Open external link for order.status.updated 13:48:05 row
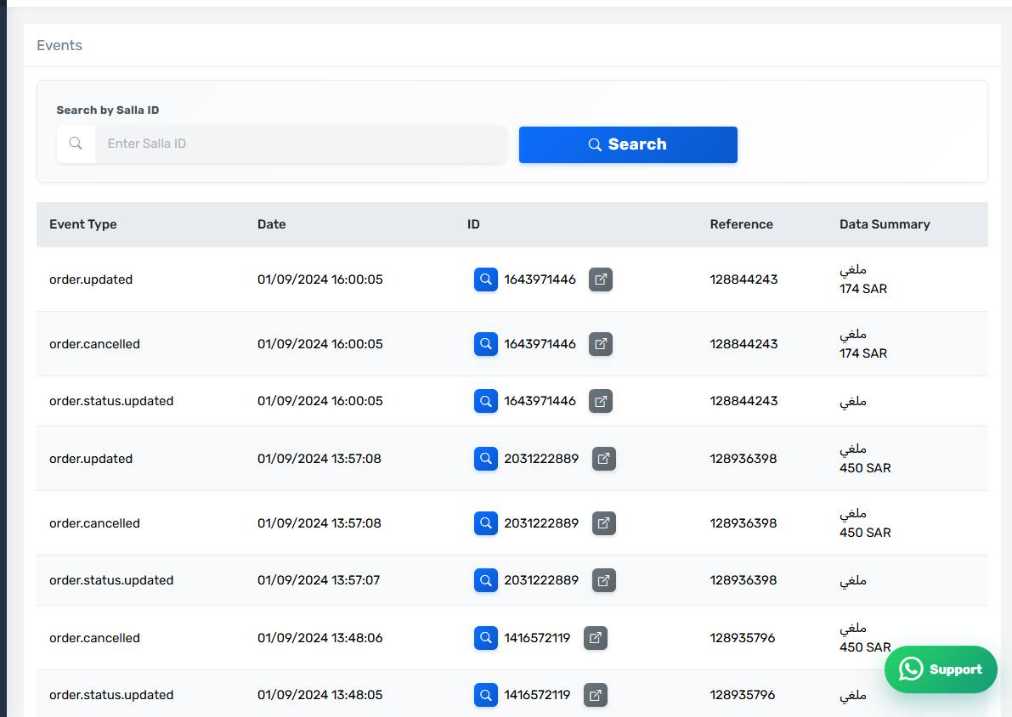 [x=595, y=695]
